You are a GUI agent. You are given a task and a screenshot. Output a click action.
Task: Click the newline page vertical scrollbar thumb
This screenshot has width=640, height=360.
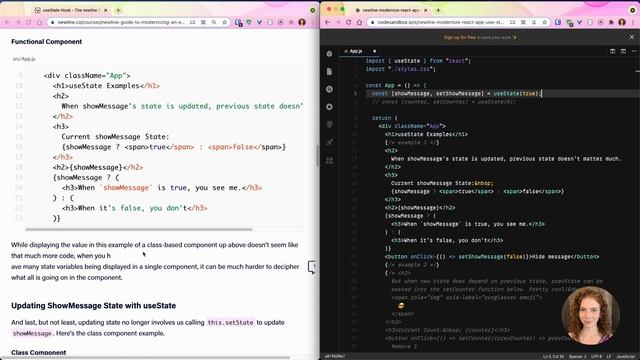[x=318, y=156]
